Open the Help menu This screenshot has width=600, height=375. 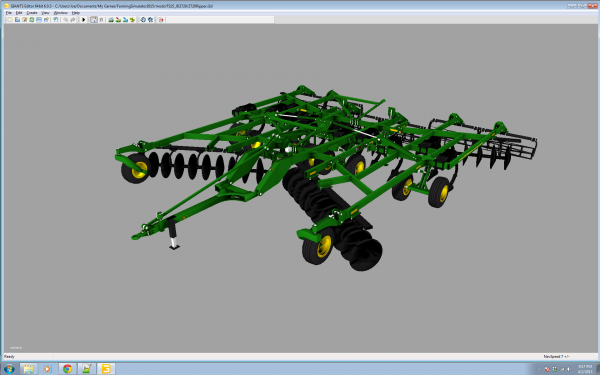pos(75,13)
